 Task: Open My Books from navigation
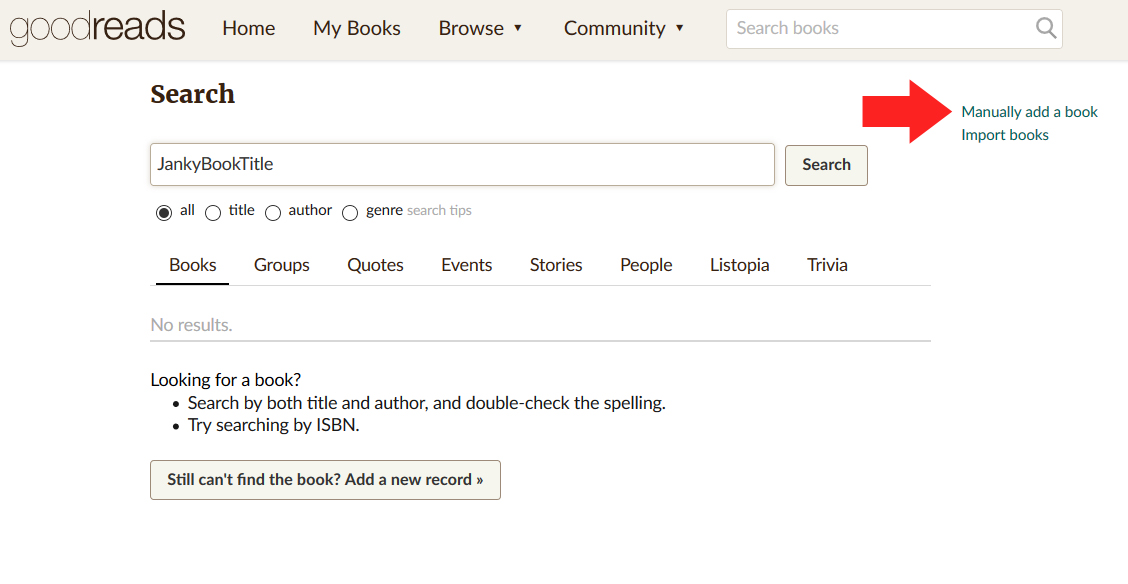pyautogui.click(x=356, y=28)
